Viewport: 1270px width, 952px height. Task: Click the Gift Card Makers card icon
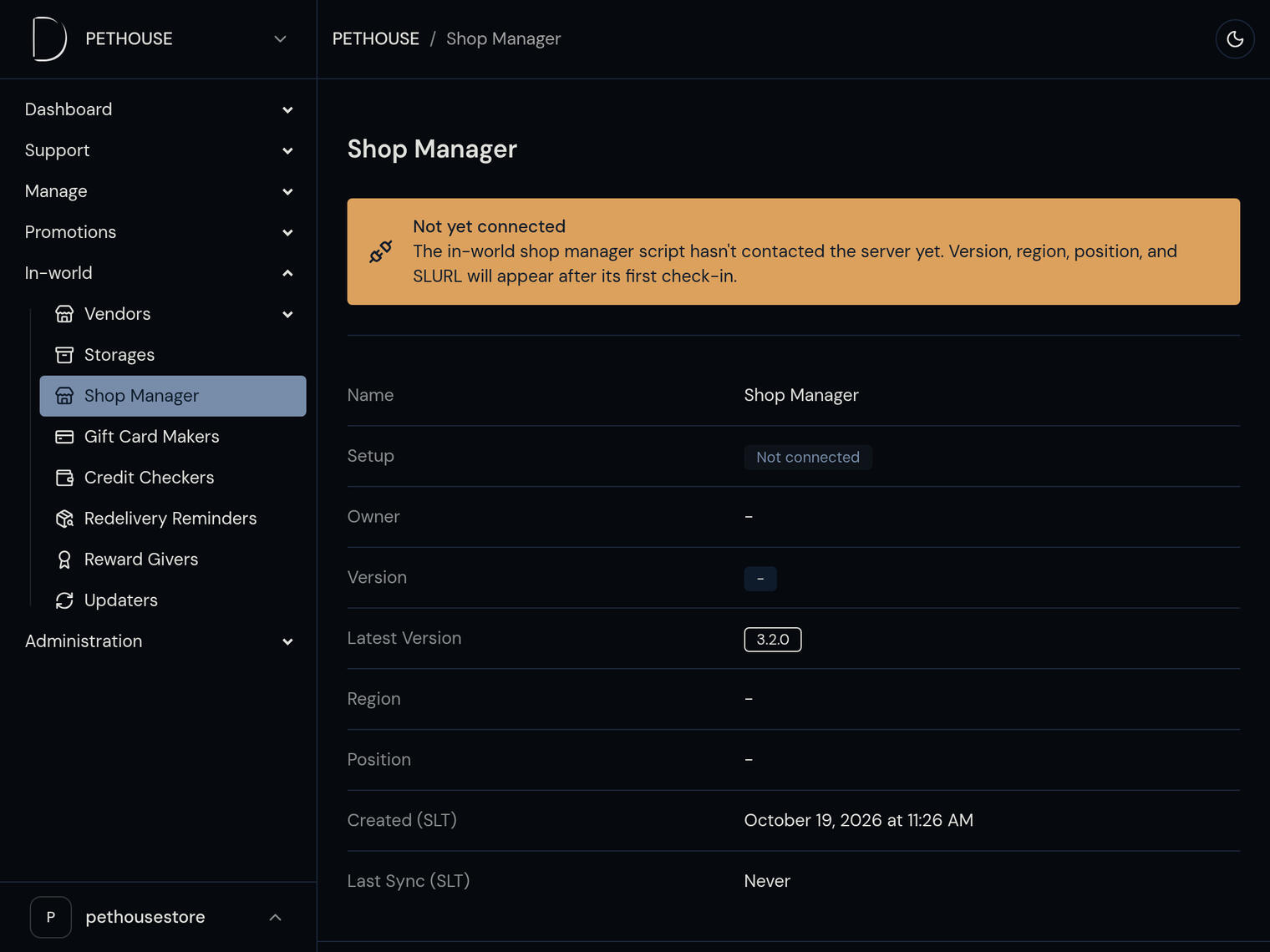64,437
